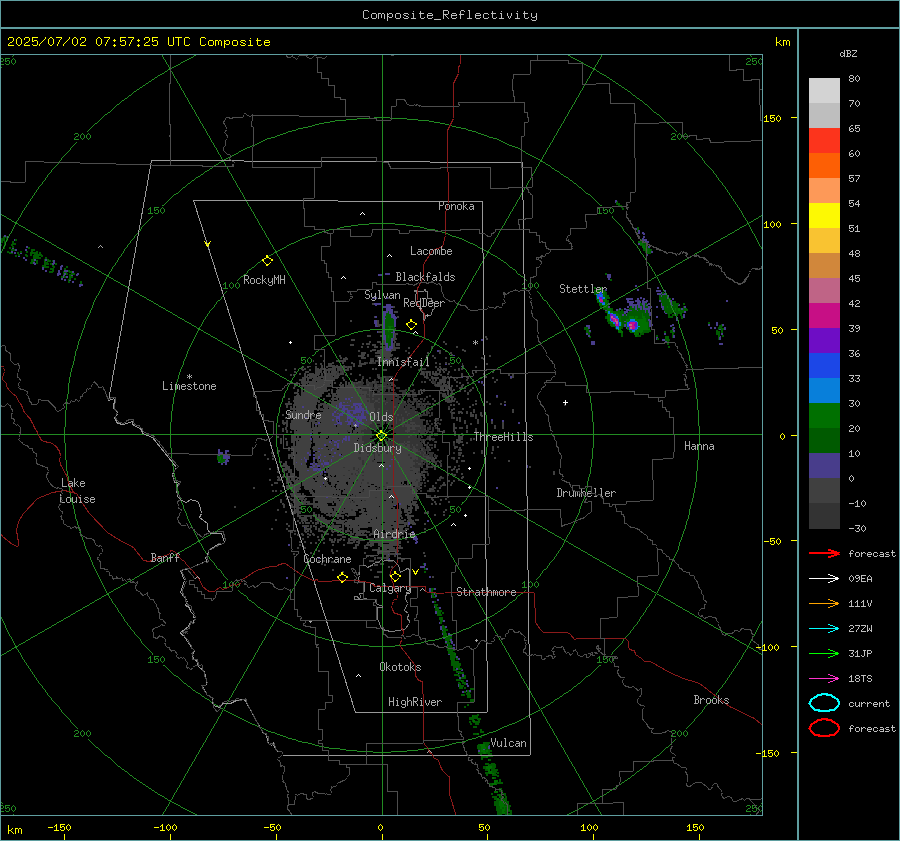This screenshot has width=900, height=841.
Task: Click the dBZ heading above the color scale
Action: click(x=848, y=54)
